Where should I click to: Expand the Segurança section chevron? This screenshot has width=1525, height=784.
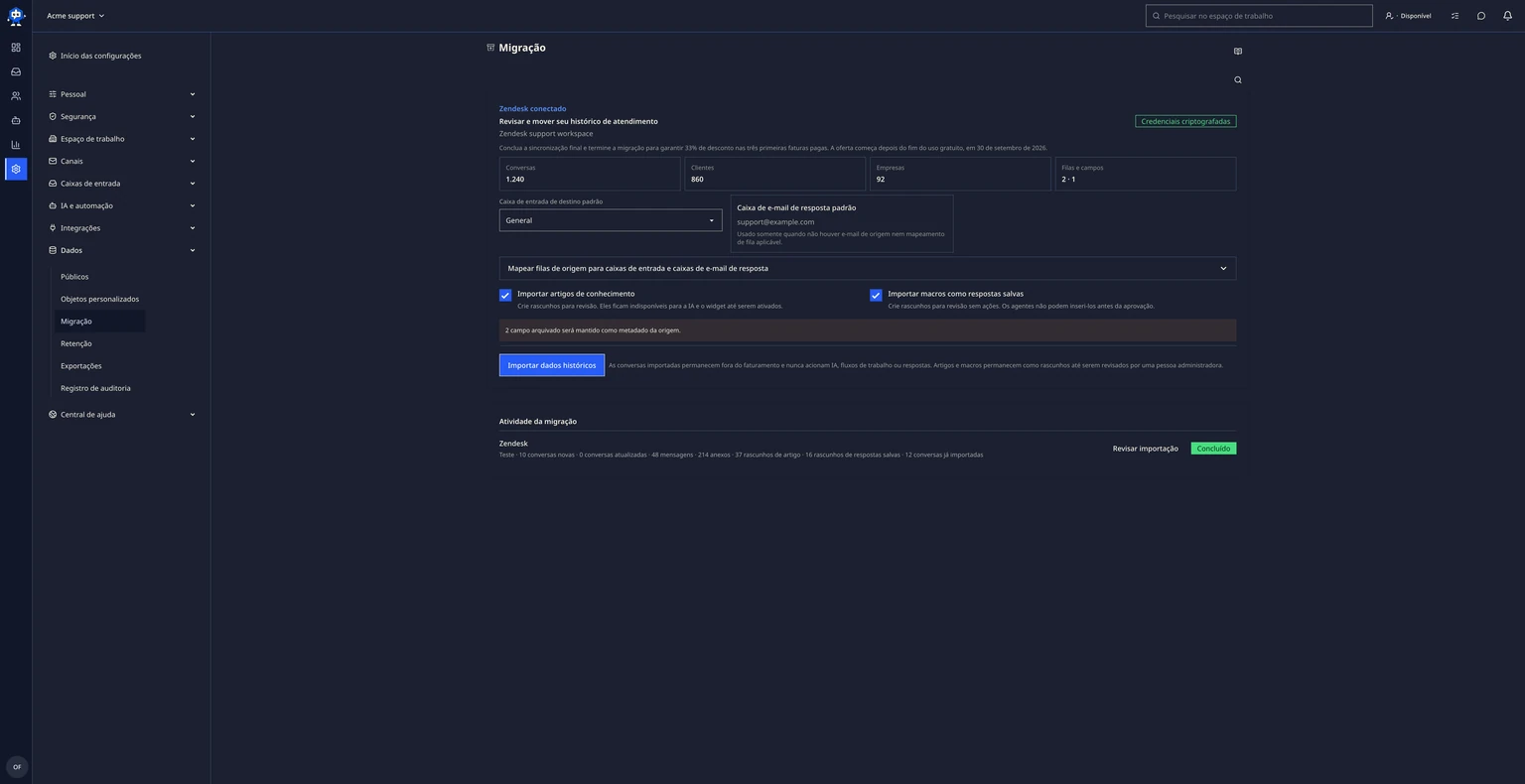(193, 116)
